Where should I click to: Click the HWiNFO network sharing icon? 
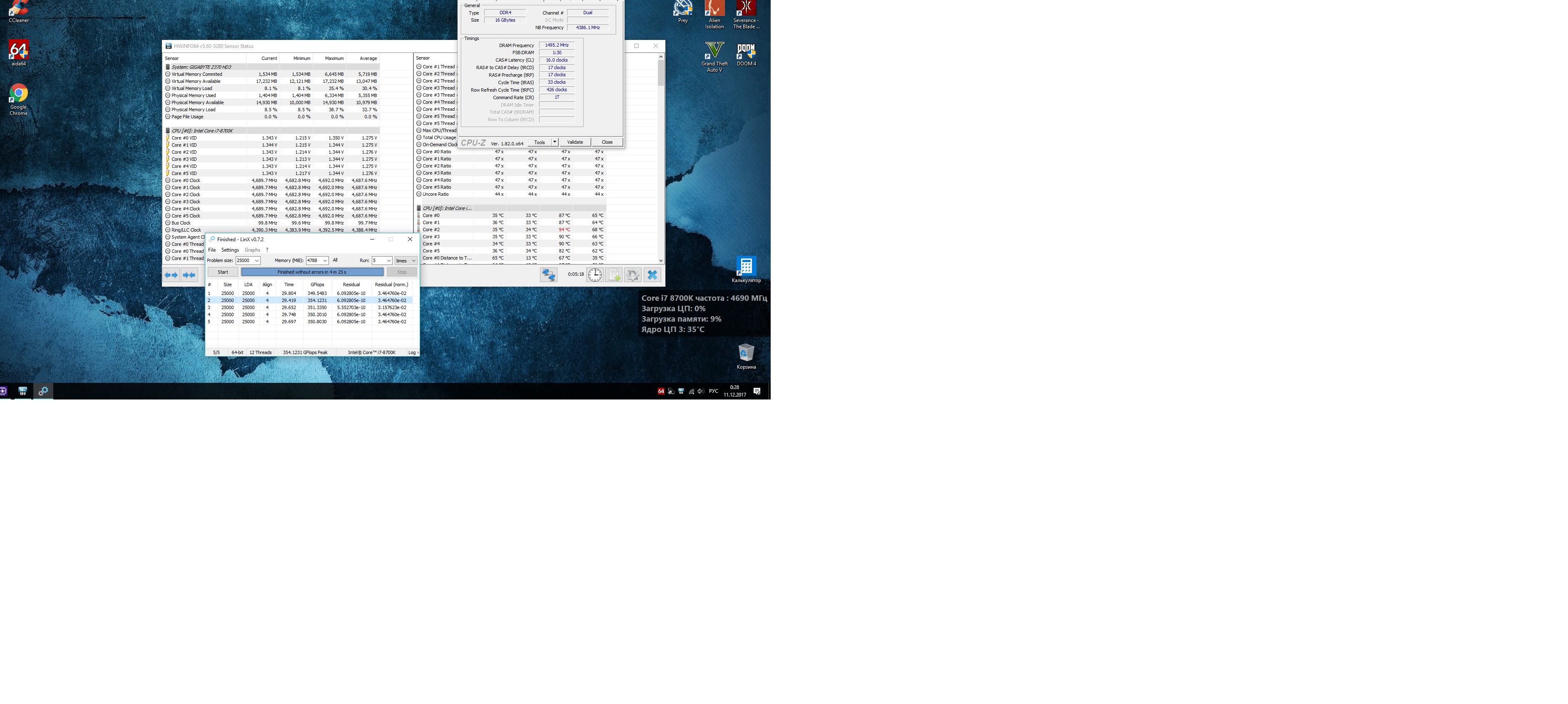point(548,275)
